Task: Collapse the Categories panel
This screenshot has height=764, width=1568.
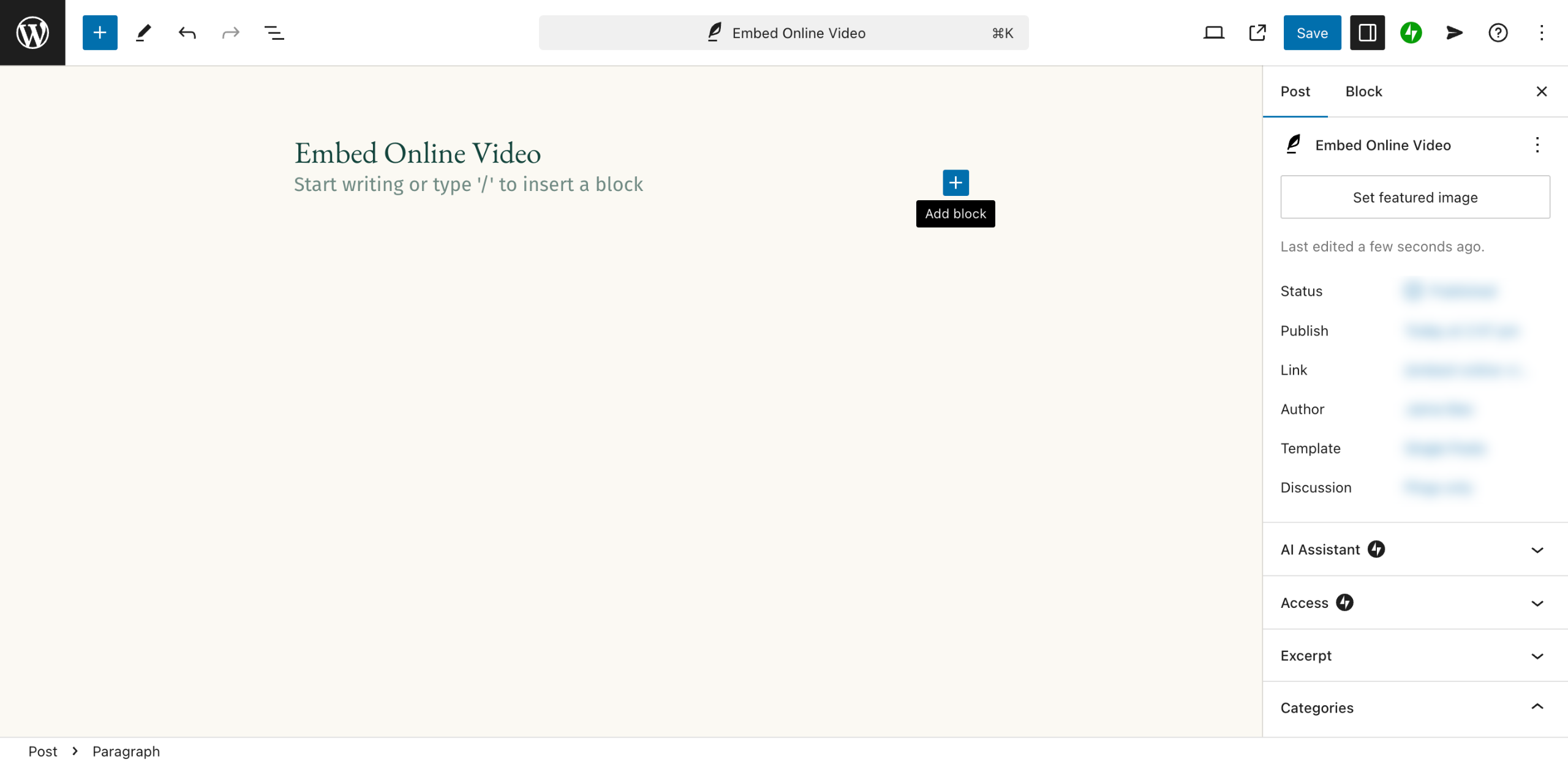Action: pos(1415,707)
